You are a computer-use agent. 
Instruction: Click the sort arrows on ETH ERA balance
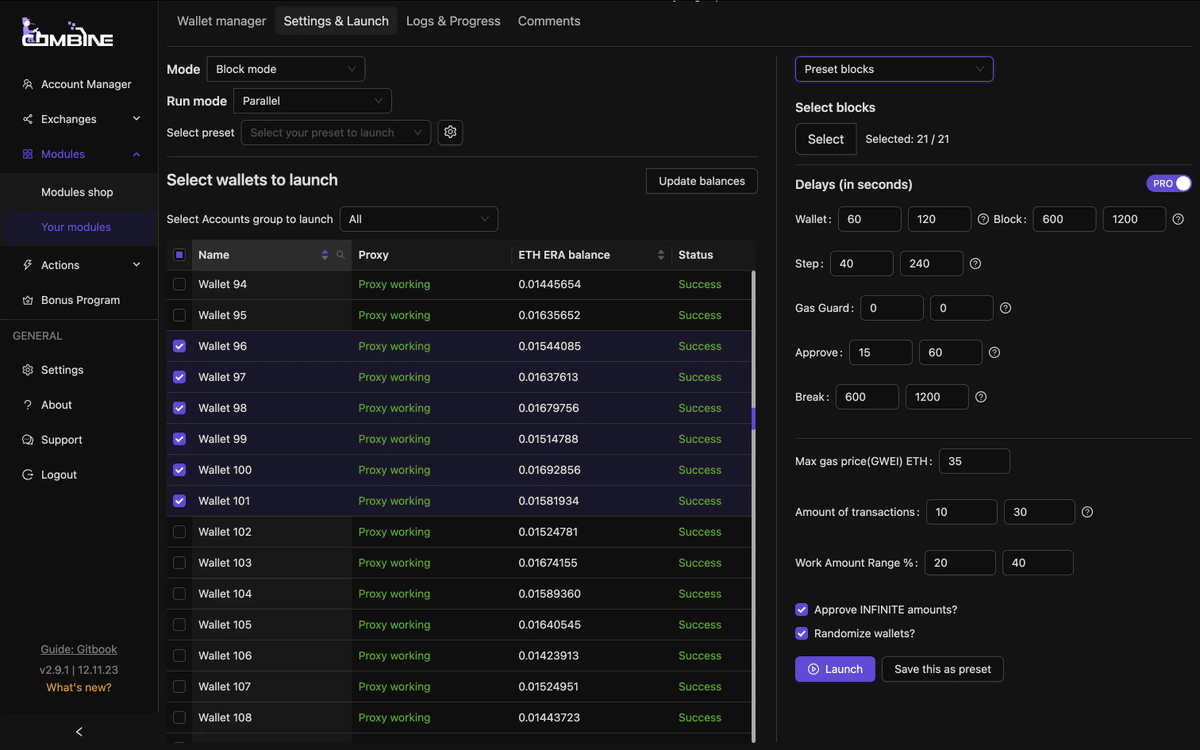[x=661, y=255]
